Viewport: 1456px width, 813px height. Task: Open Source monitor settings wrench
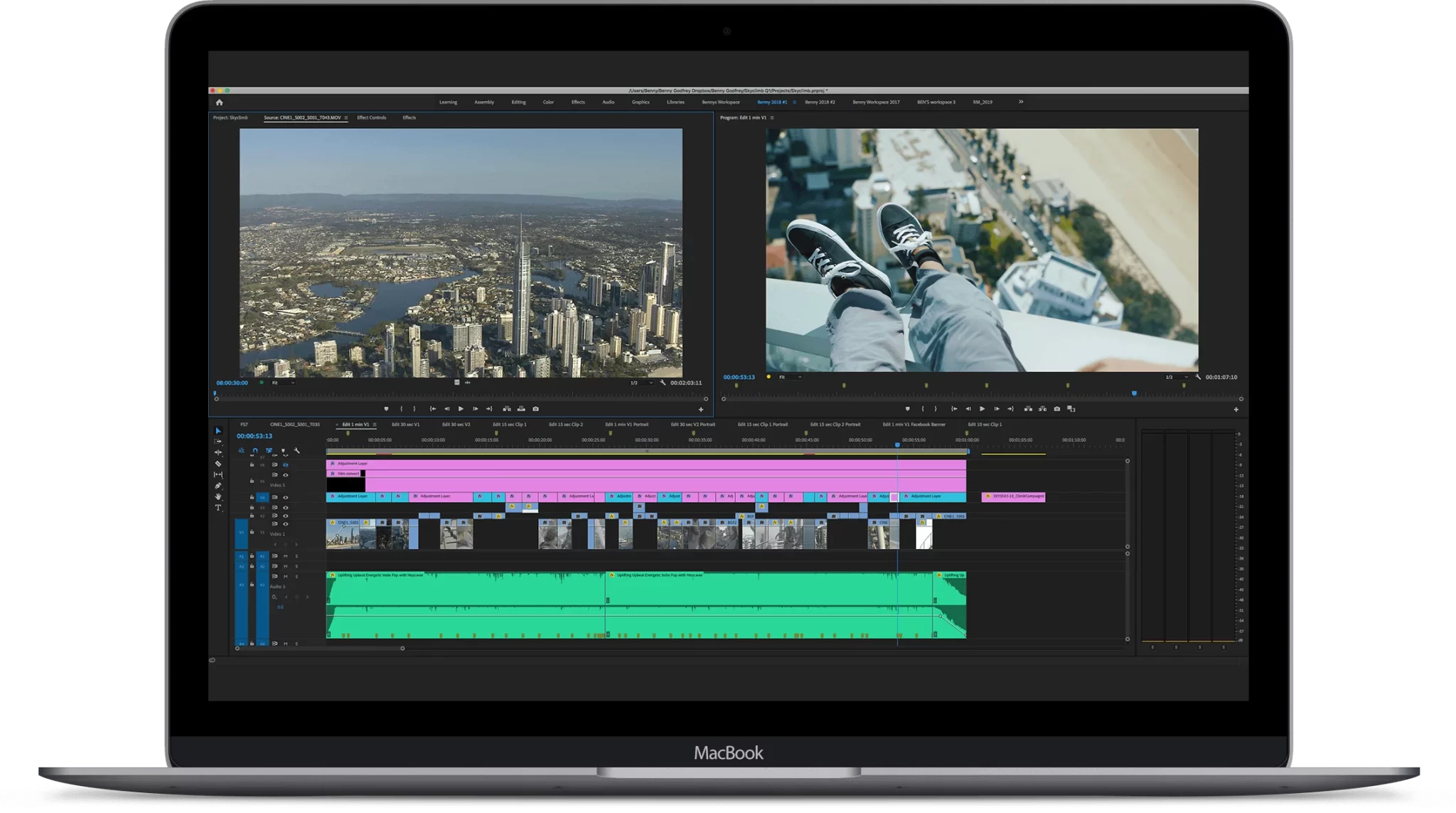[x=663, y=383]
